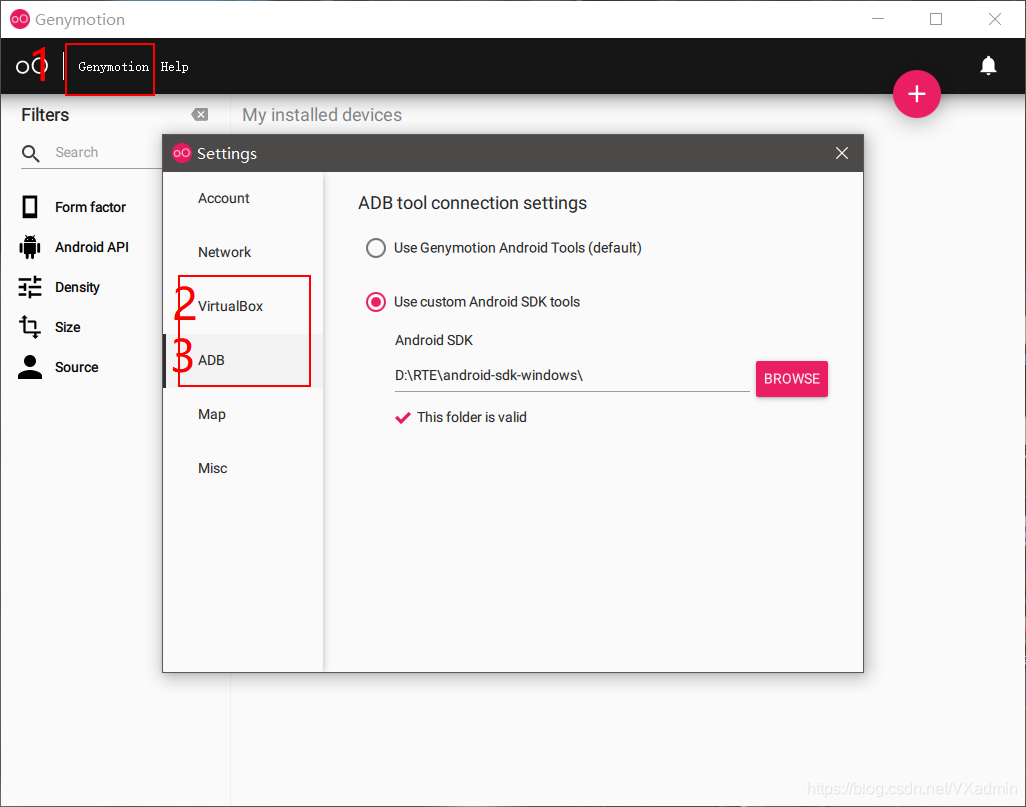Close the Genymotion main window
Screen dimensions: 1026x807
pyautogui.click(x=995, y=19)
